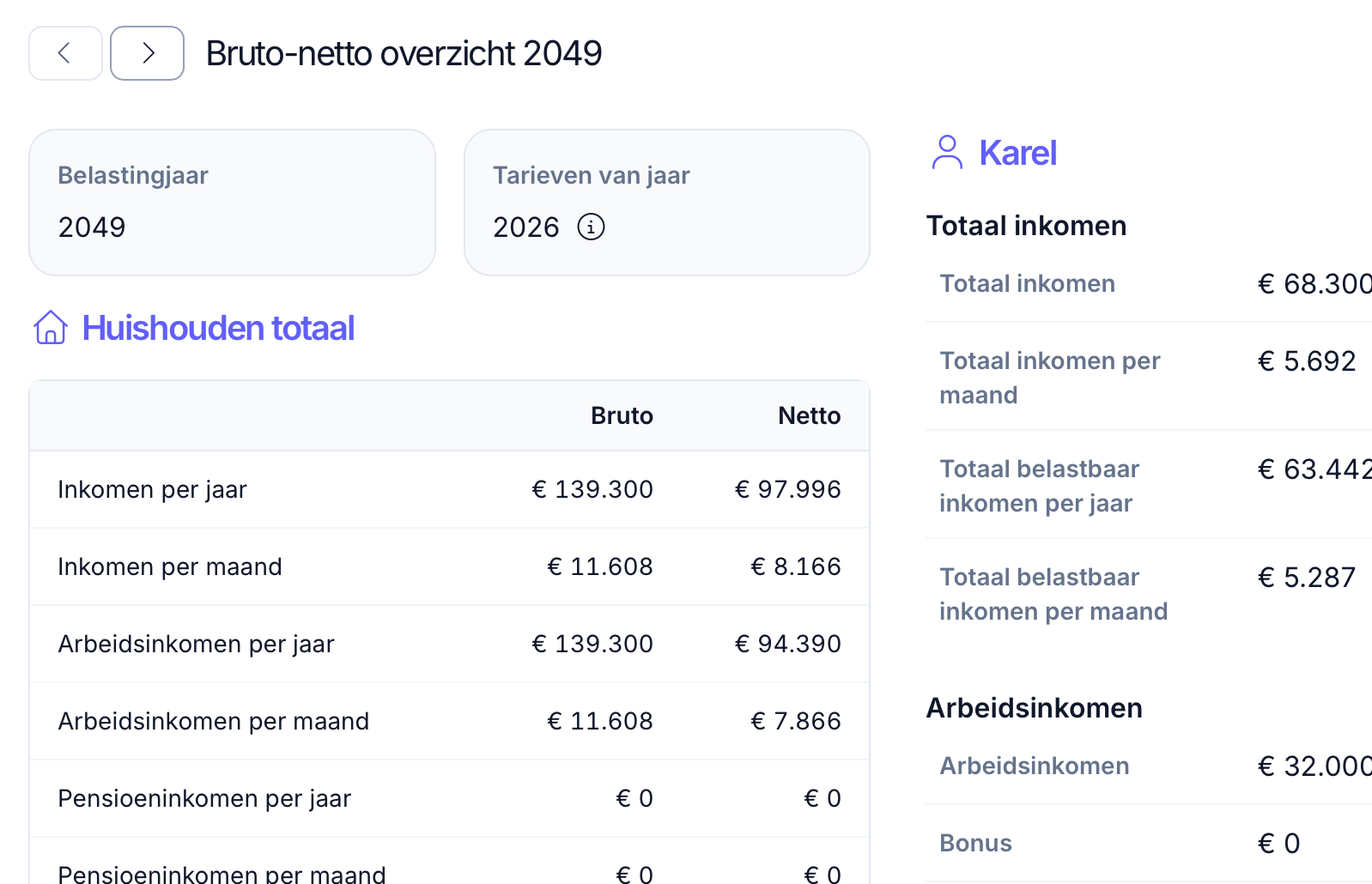The image size is (1372, 884).
Task: Select netto value € 7.866
Action: (x=796, y=721)
